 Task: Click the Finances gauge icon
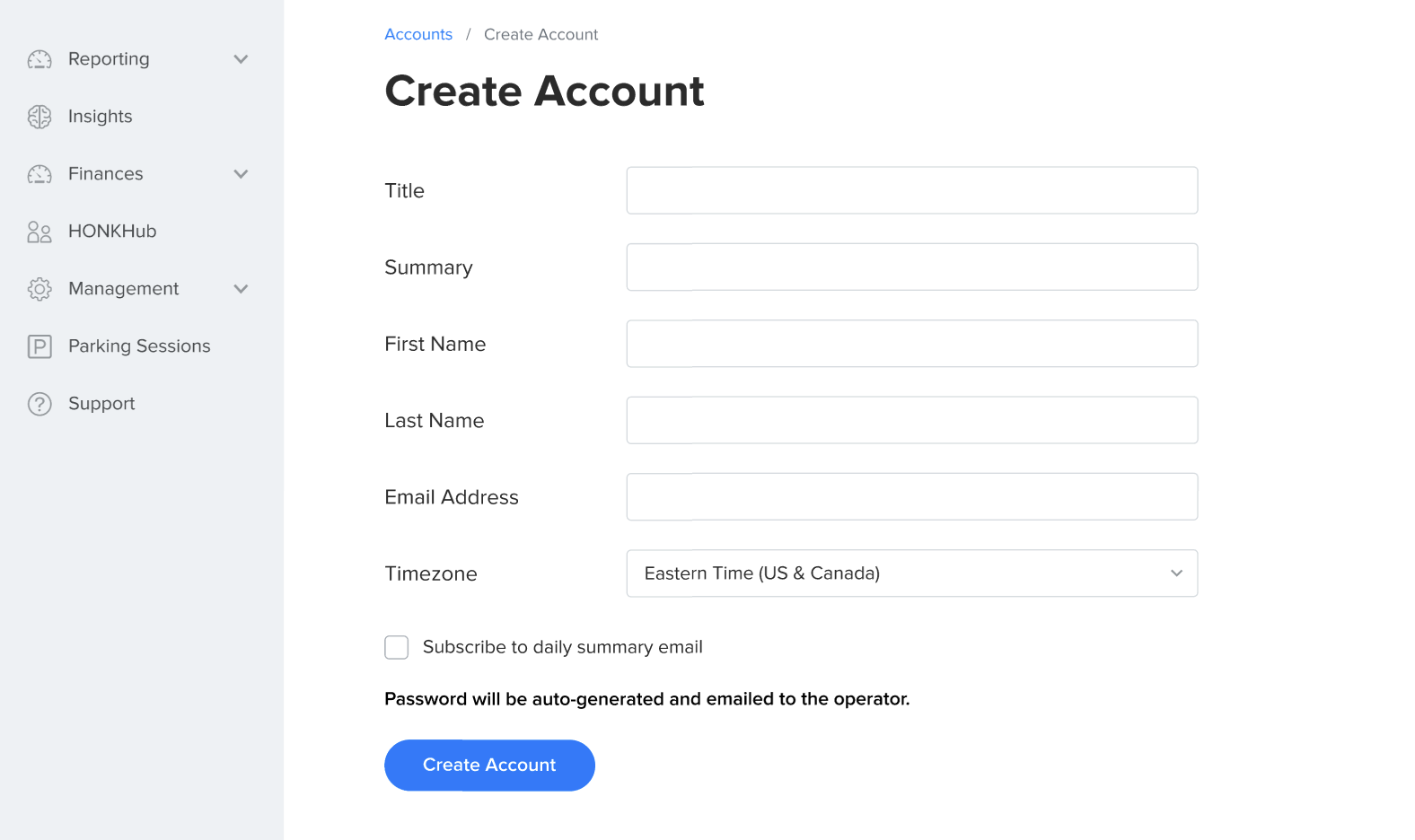[40, 174]
